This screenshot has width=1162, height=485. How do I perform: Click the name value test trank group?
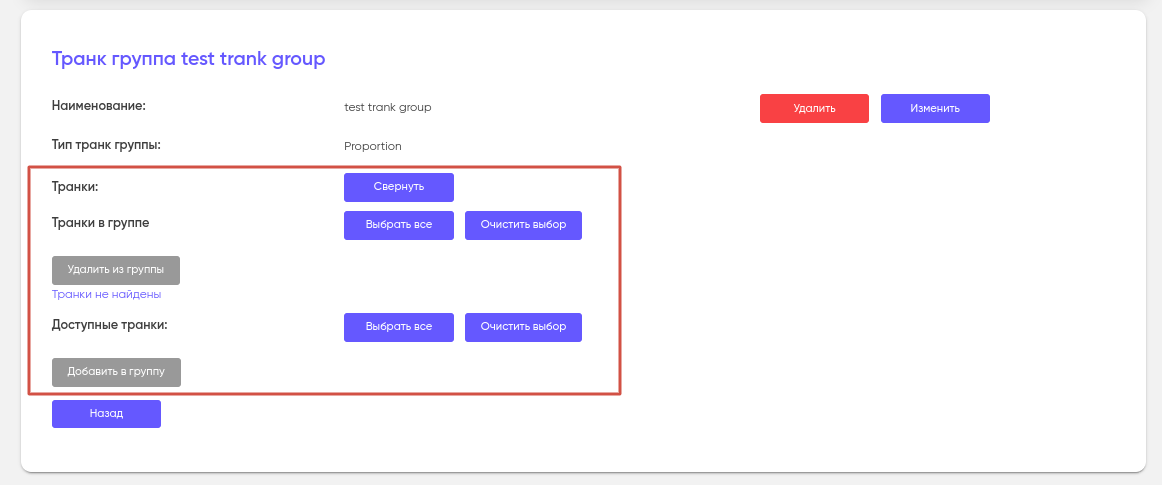click(387, 107)
